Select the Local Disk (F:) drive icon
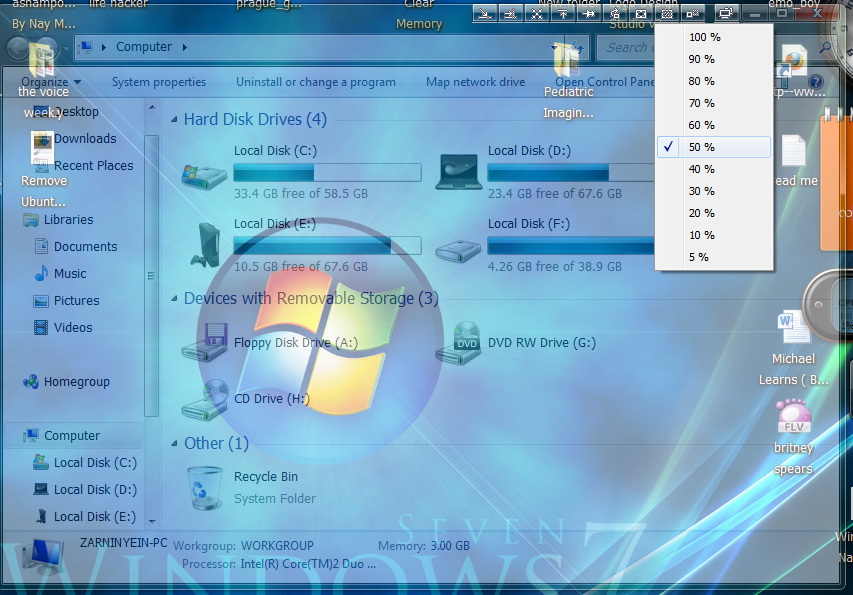This screenshot has width=853, height=595. click(x=458, y=250)
